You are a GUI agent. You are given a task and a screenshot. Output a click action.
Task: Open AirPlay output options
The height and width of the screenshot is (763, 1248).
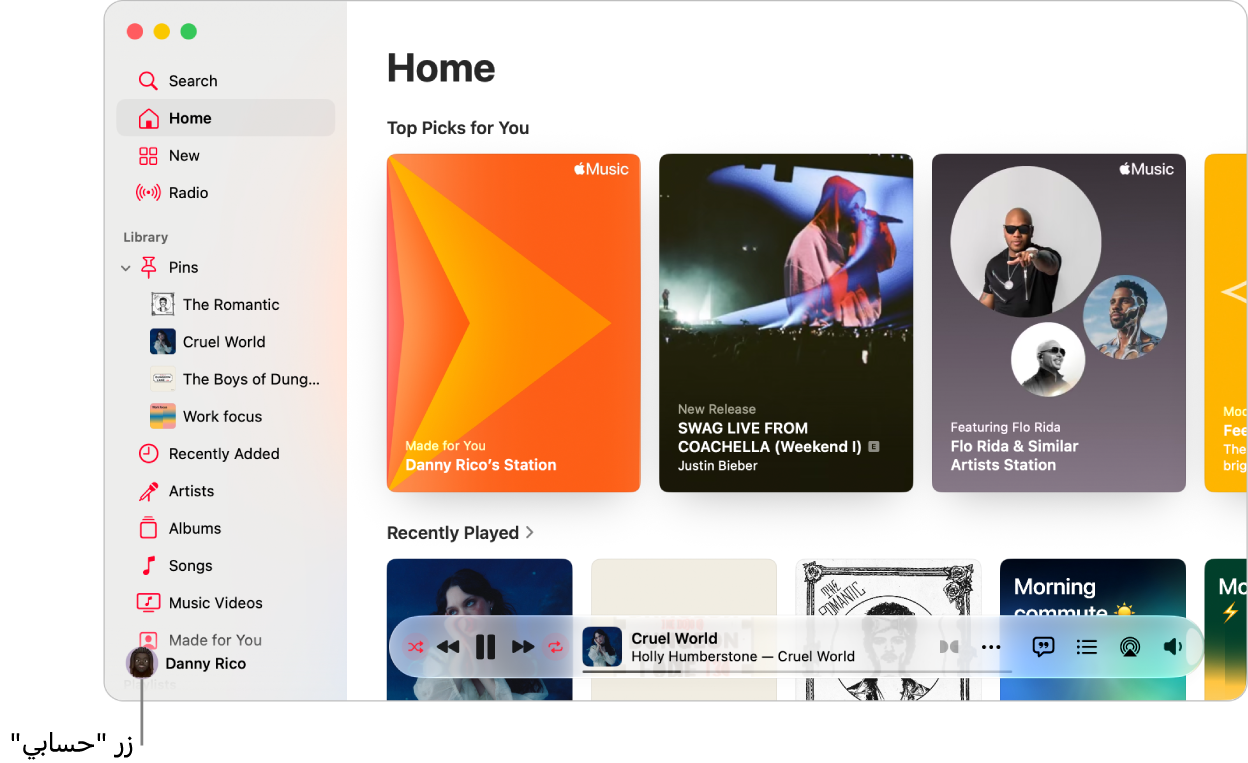coord(1129,647)
